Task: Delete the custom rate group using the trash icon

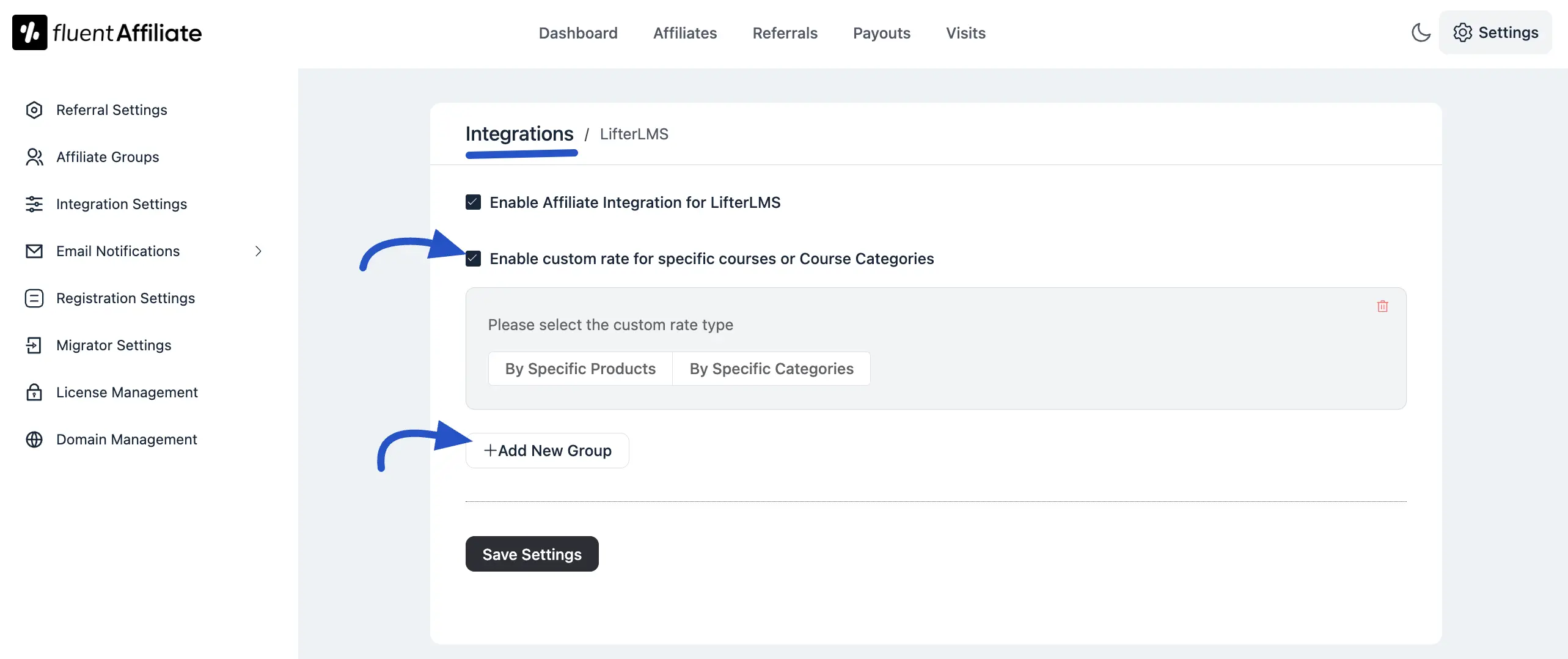Action: tap(1383, 306)
